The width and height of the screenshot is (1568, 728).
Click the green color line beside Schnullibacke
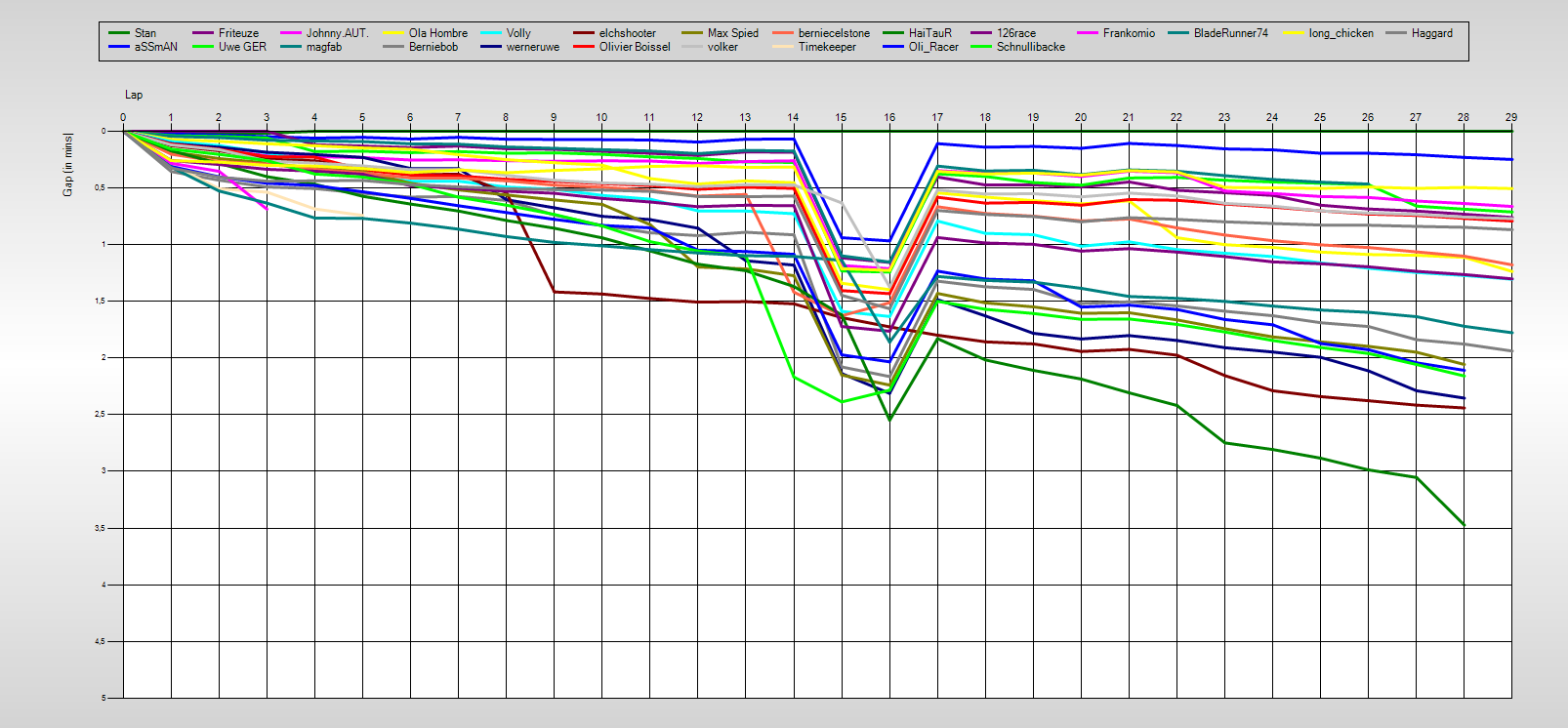[980, 47]
